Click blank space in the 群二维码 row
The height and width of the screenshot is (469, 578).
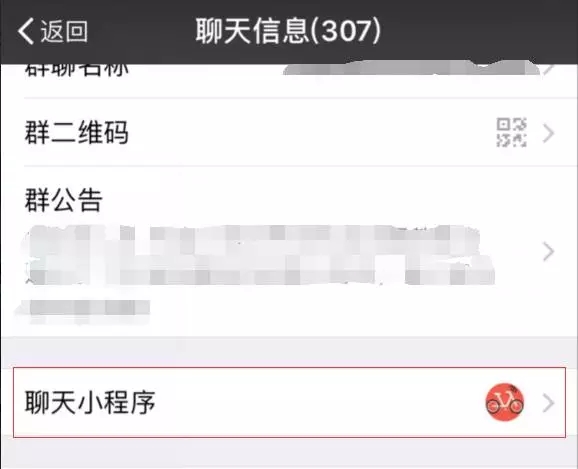point(310,133)
